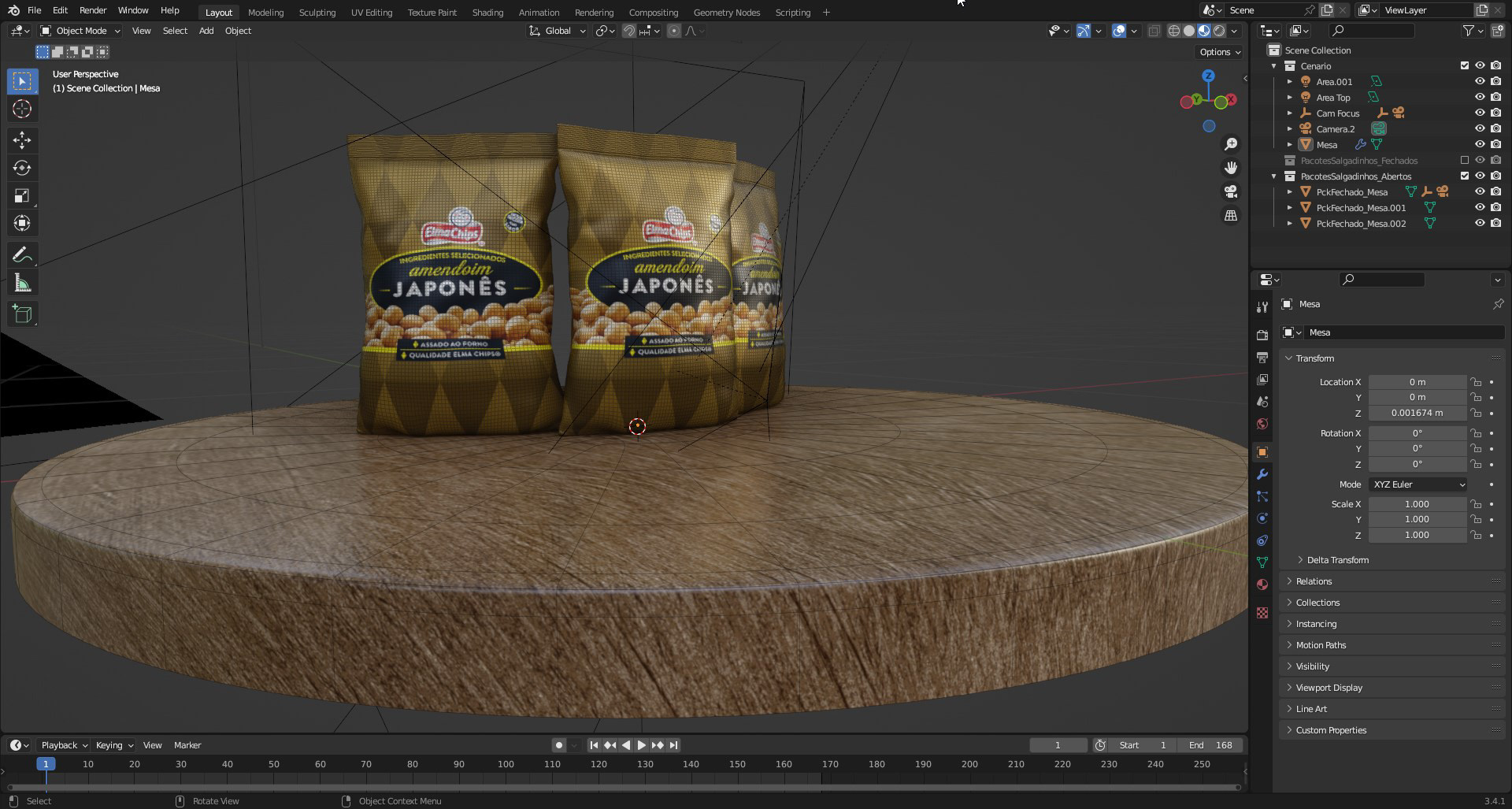The image size is (1512, 809).
Task: Open the Material properties tab
Action: coord(1262,584)
